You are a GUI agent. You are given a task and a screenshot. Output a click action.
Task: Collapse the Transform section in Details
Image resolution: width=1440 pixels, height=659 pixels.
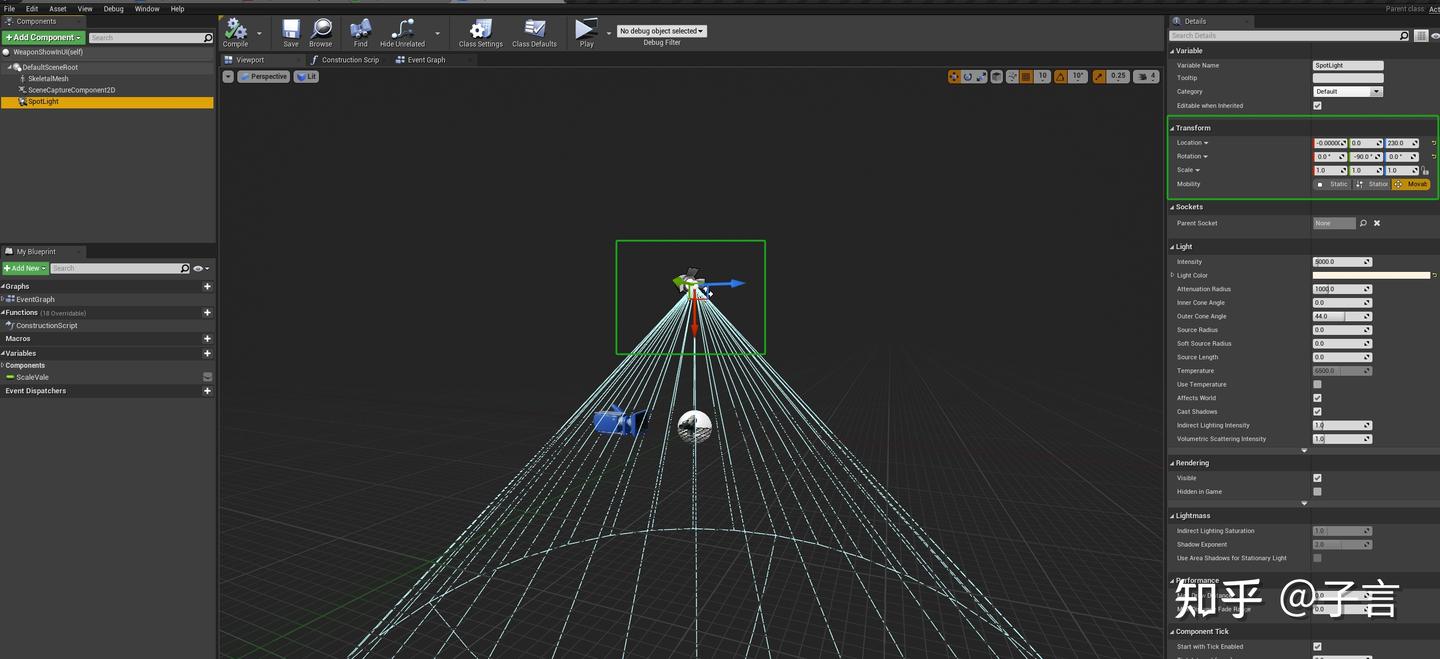click(1173, 128)
